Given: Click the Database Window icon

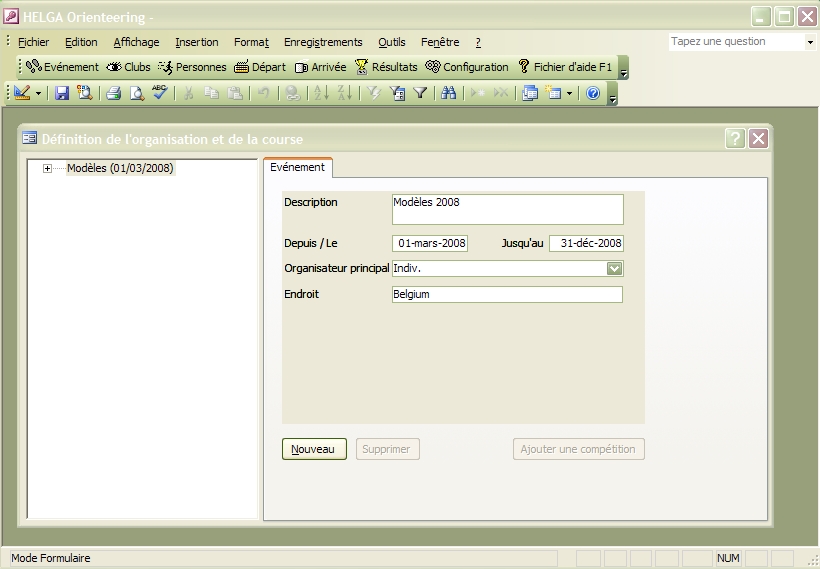Looking at the screenshot, I should tap(530, 93).
